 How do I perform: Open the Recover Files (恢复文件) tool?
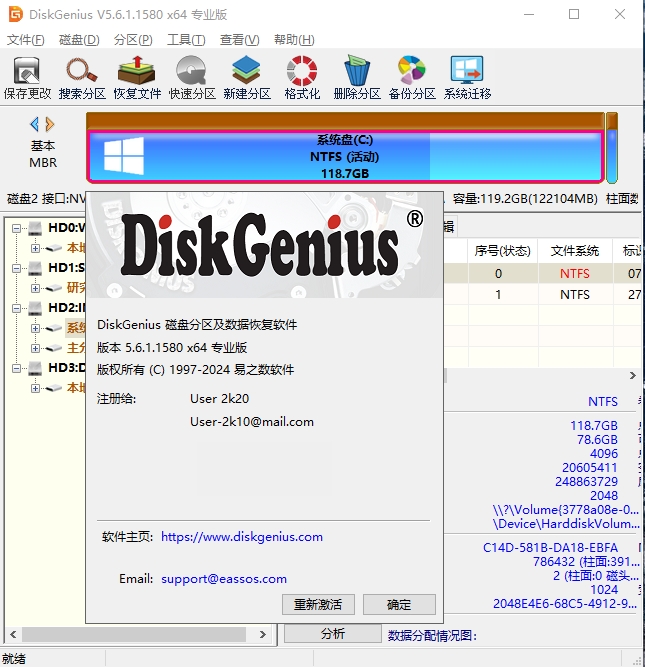pyautogui.click(x=137, y=77)
